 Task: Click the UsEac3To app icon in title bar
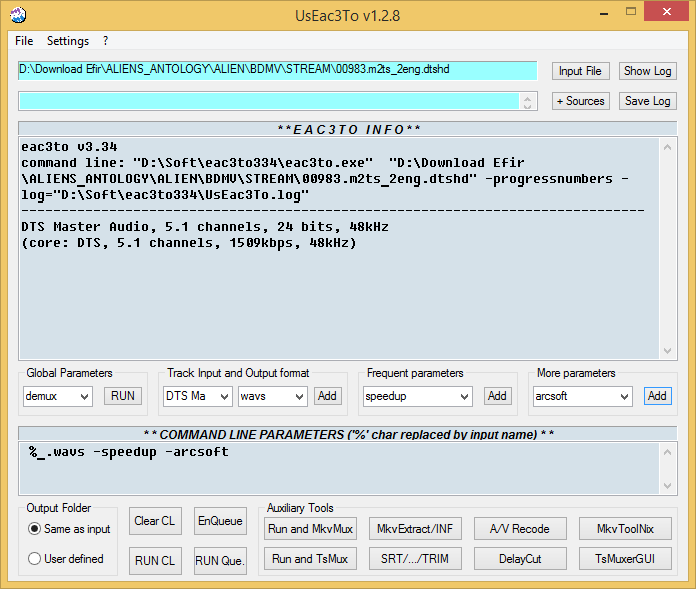tap(18, 15)
